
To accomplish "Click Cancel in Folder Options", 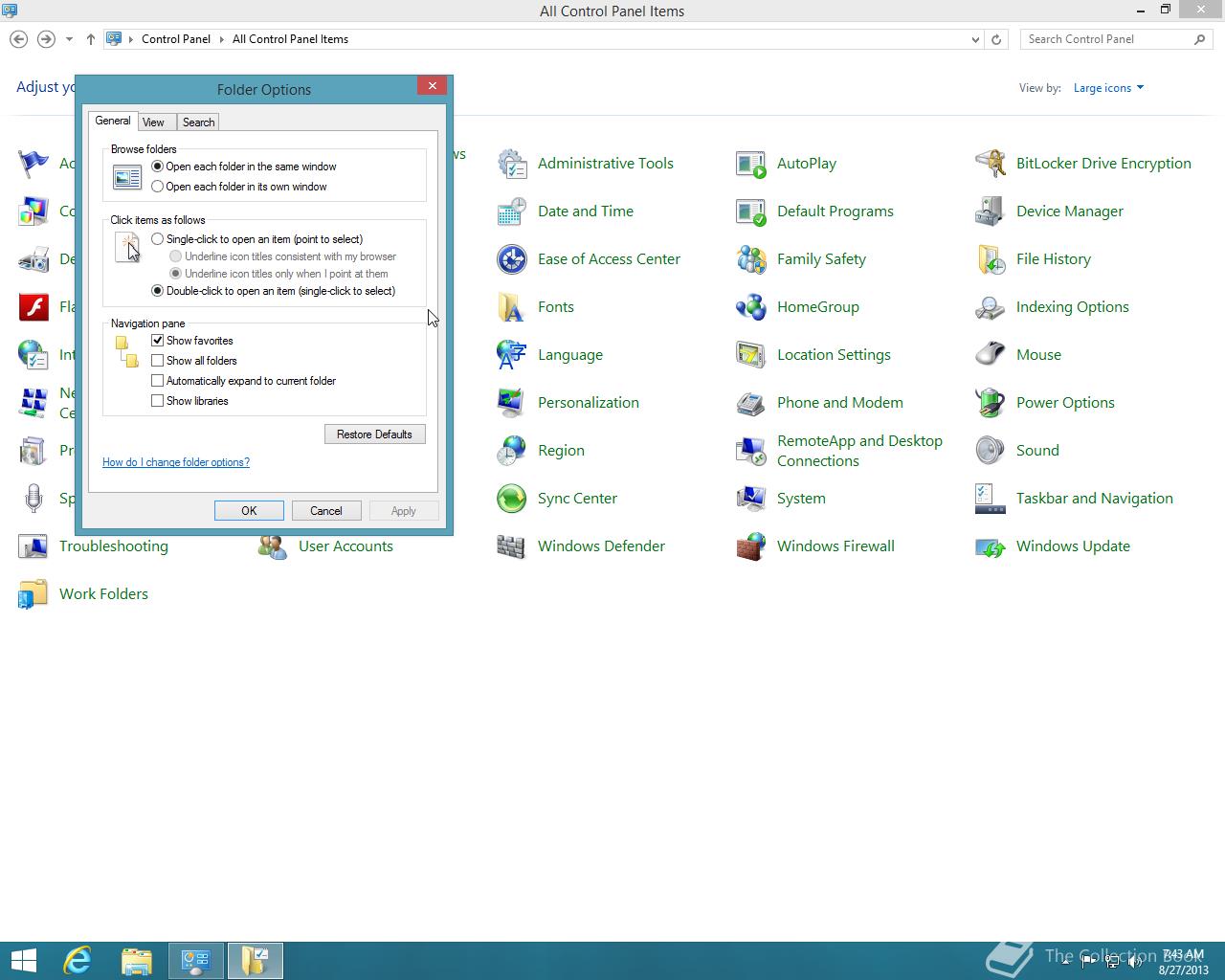I will point(325,511).
